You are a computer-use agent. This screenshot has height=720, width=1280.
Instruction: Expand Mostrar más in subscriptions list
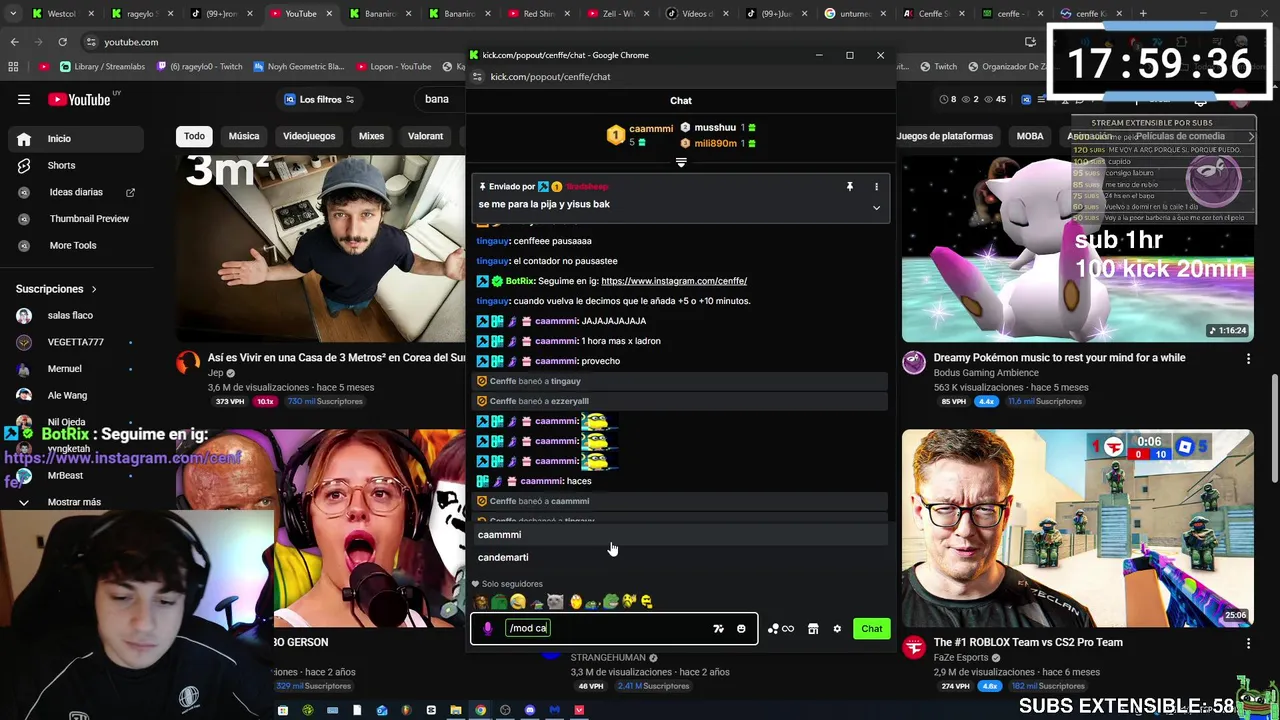point(74,502)
